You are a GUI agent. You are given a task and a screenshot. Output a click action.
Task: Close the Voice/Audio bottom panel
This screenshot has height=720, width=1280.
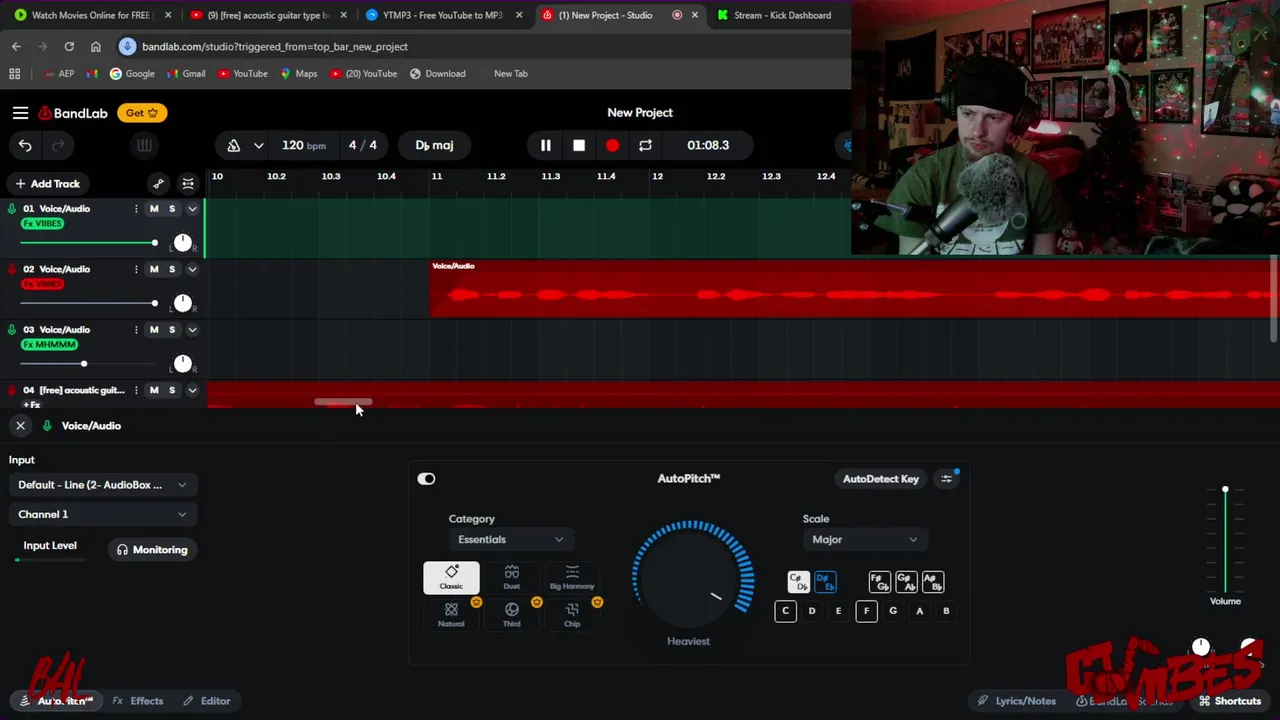point(20,426)
